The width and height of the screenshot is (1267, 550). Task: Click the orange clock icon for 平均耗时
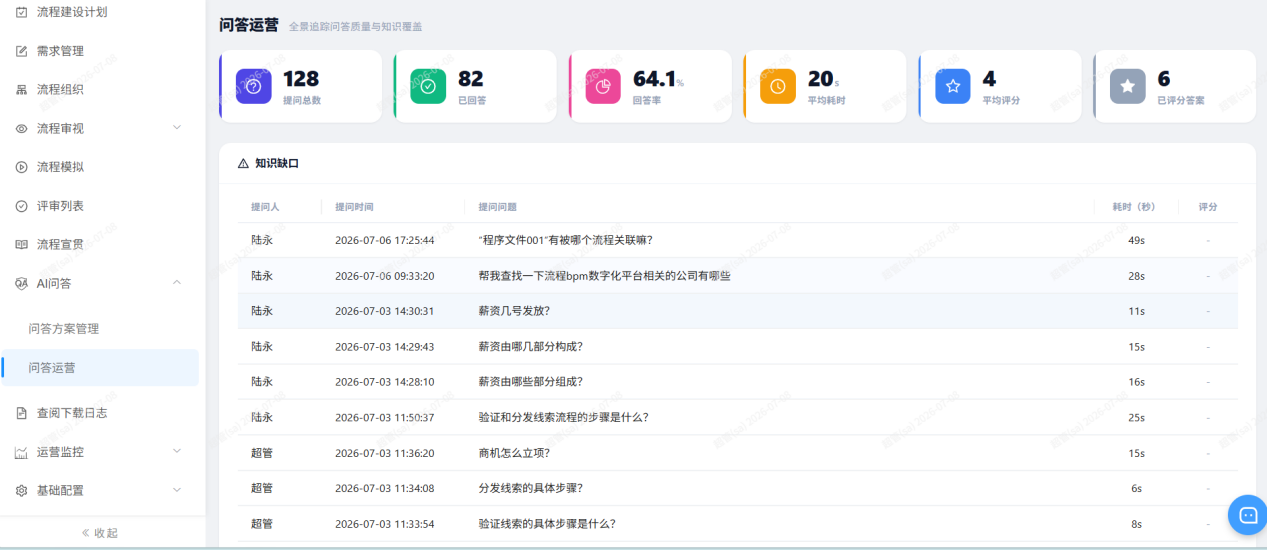(778, 86)
